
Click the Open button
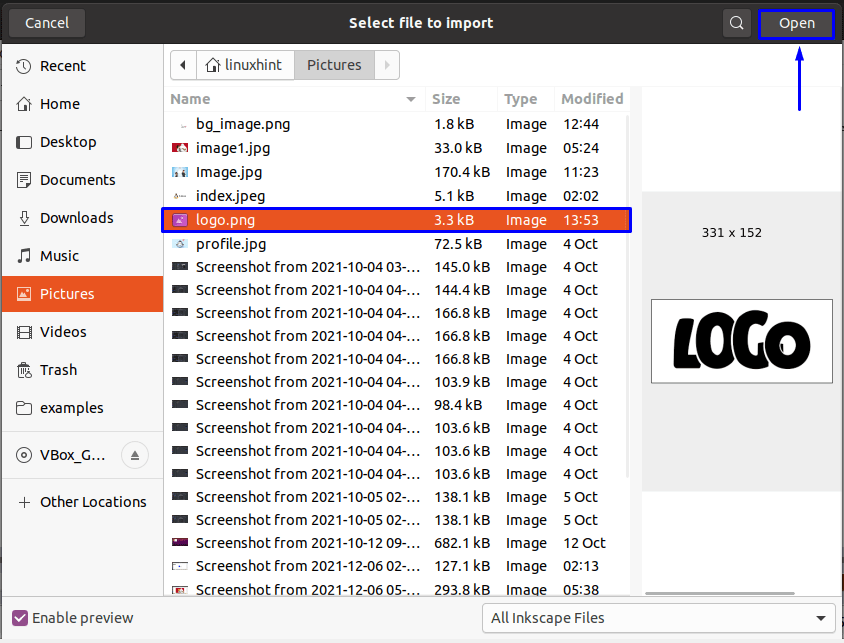(796, 22)
